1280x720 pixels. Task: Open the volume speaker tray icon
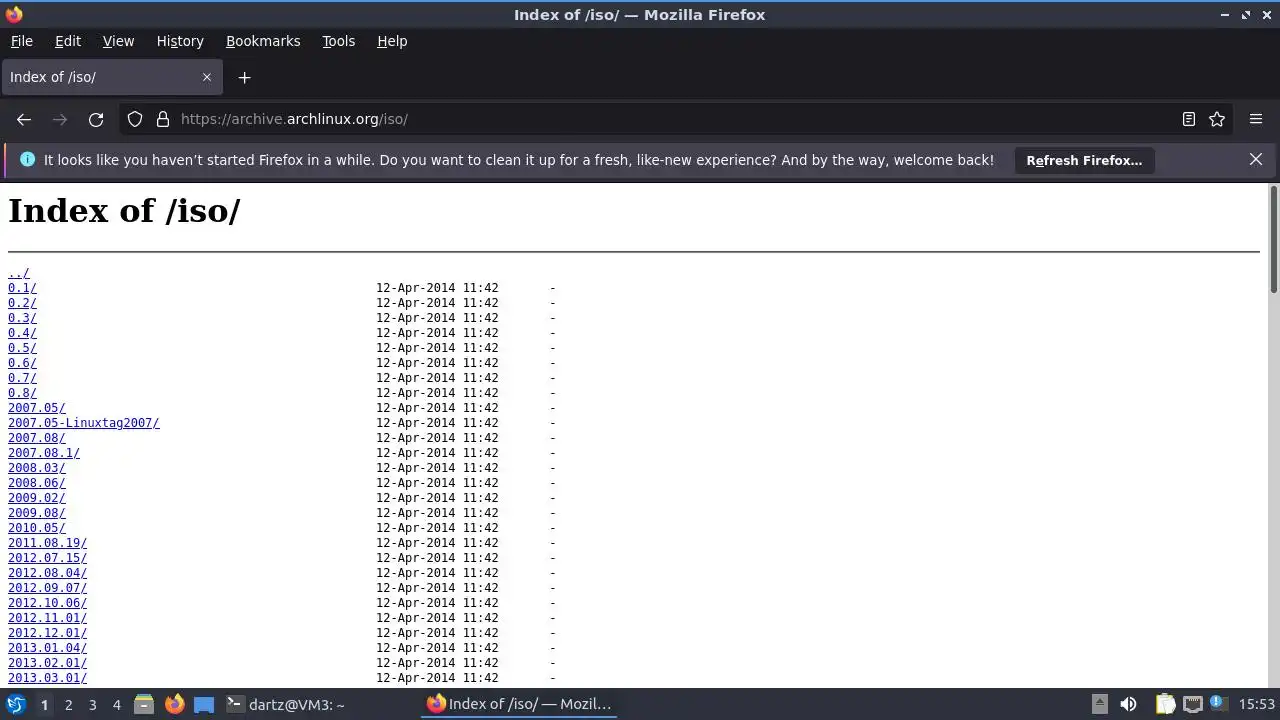(x=1128, y=704)
